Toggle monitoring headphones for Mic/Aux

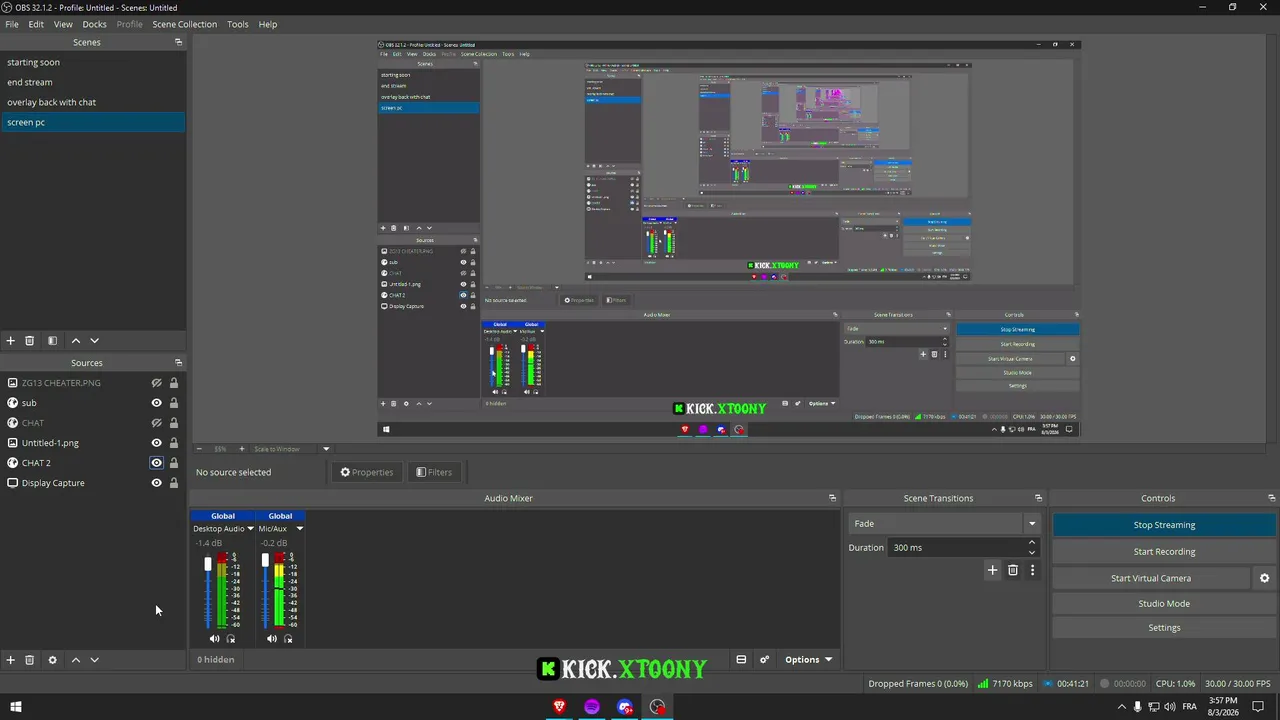click(x=288, y=639)
